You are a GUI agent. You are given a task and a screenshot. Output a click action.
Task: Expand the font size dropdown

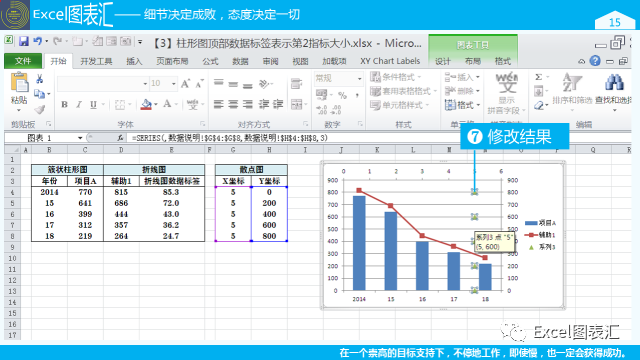(x=173, y=84)
